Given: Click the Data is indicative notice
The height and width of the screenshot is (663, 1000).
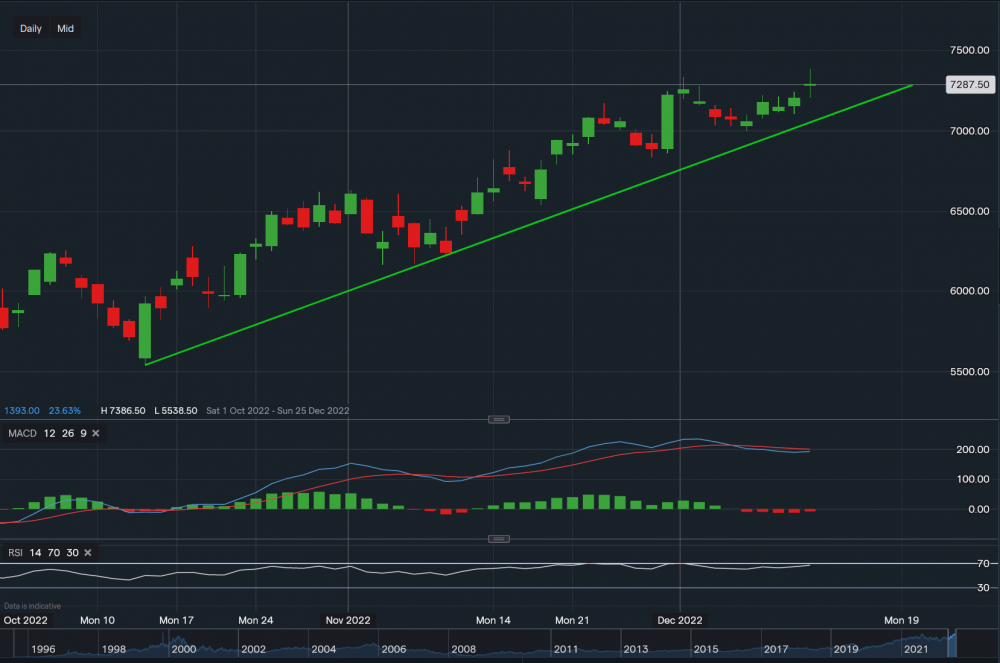Looking at the screenshot, I should [x=32, y=605].
